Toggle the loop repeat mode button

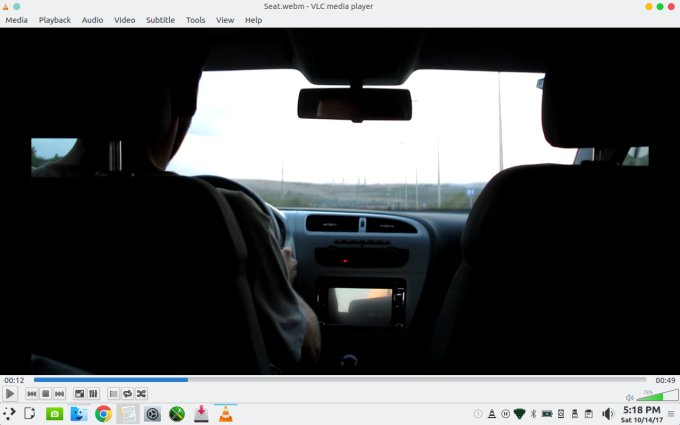(x=127, y=394)
